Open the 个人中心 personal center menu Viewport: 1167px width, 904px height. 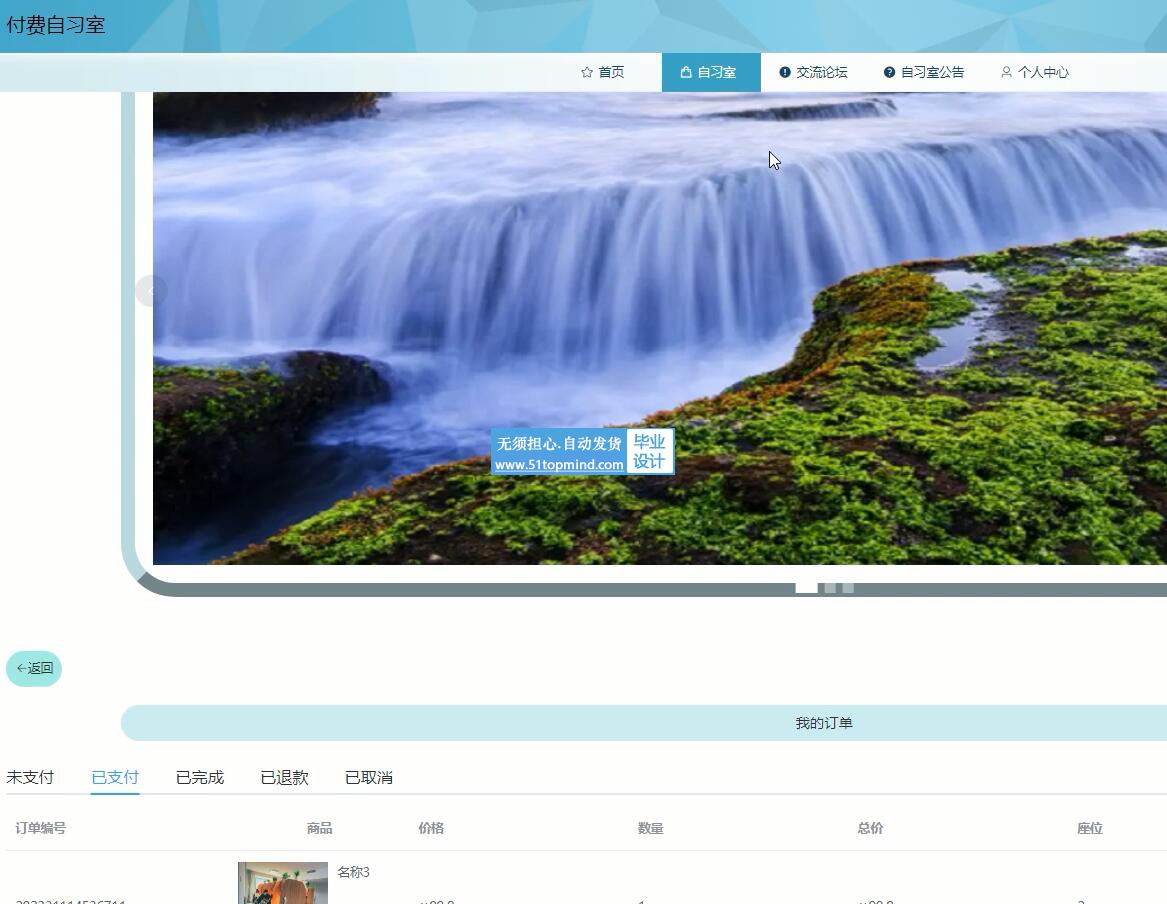(x=1035, y=72)
